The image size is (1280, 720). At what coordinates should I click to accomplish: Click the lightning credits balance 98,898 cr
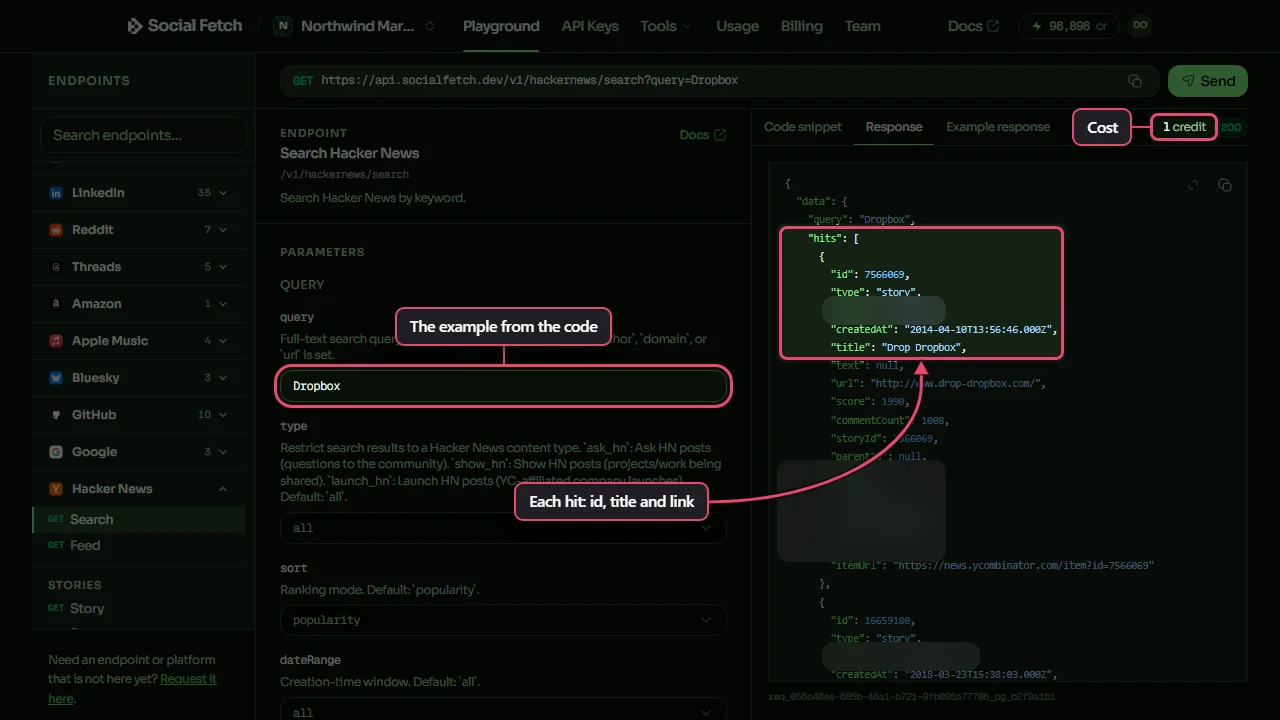(x=1069, y=26)
